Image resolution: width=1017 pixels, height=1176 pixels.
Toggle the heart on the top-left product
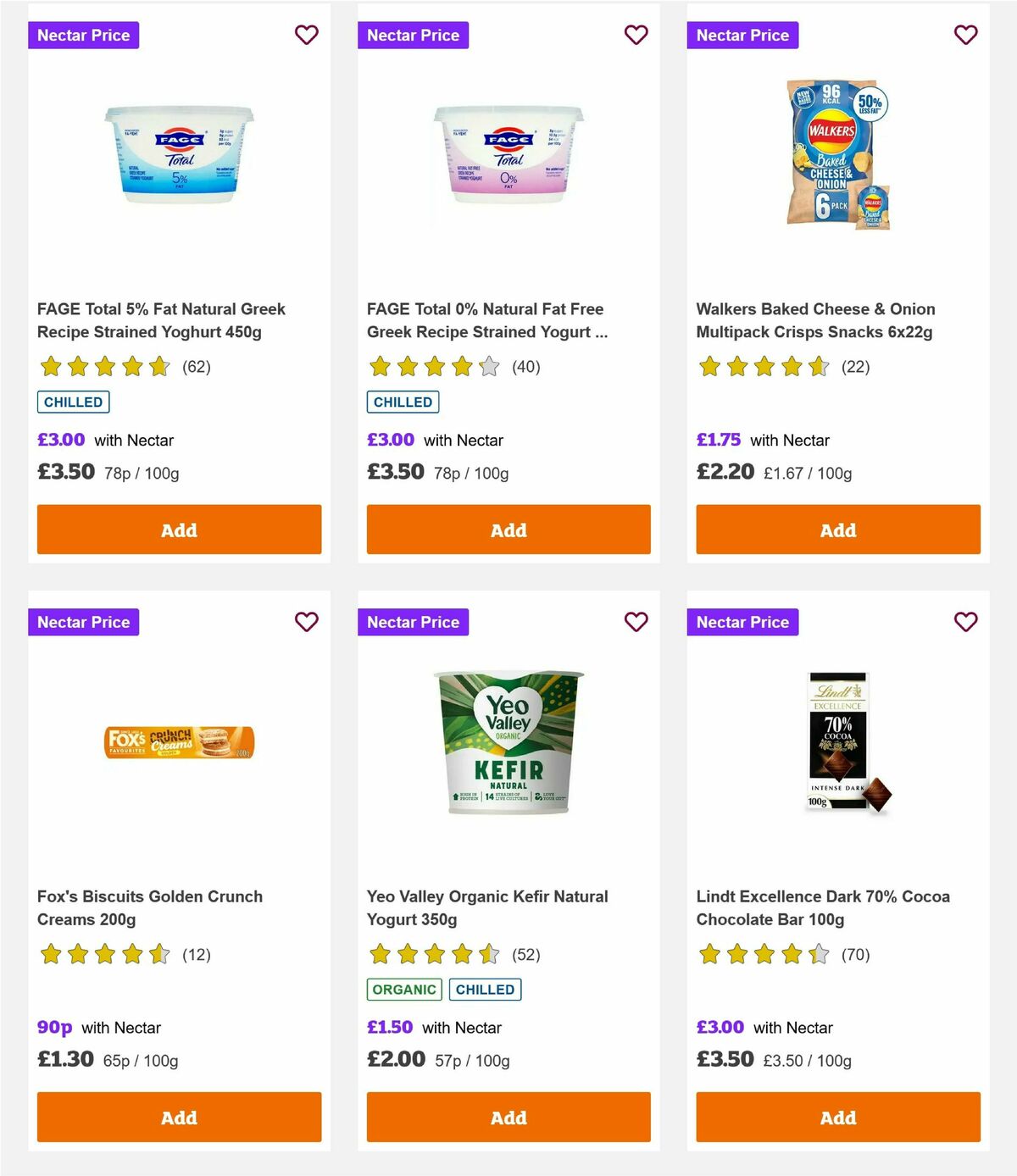[306, 35]
